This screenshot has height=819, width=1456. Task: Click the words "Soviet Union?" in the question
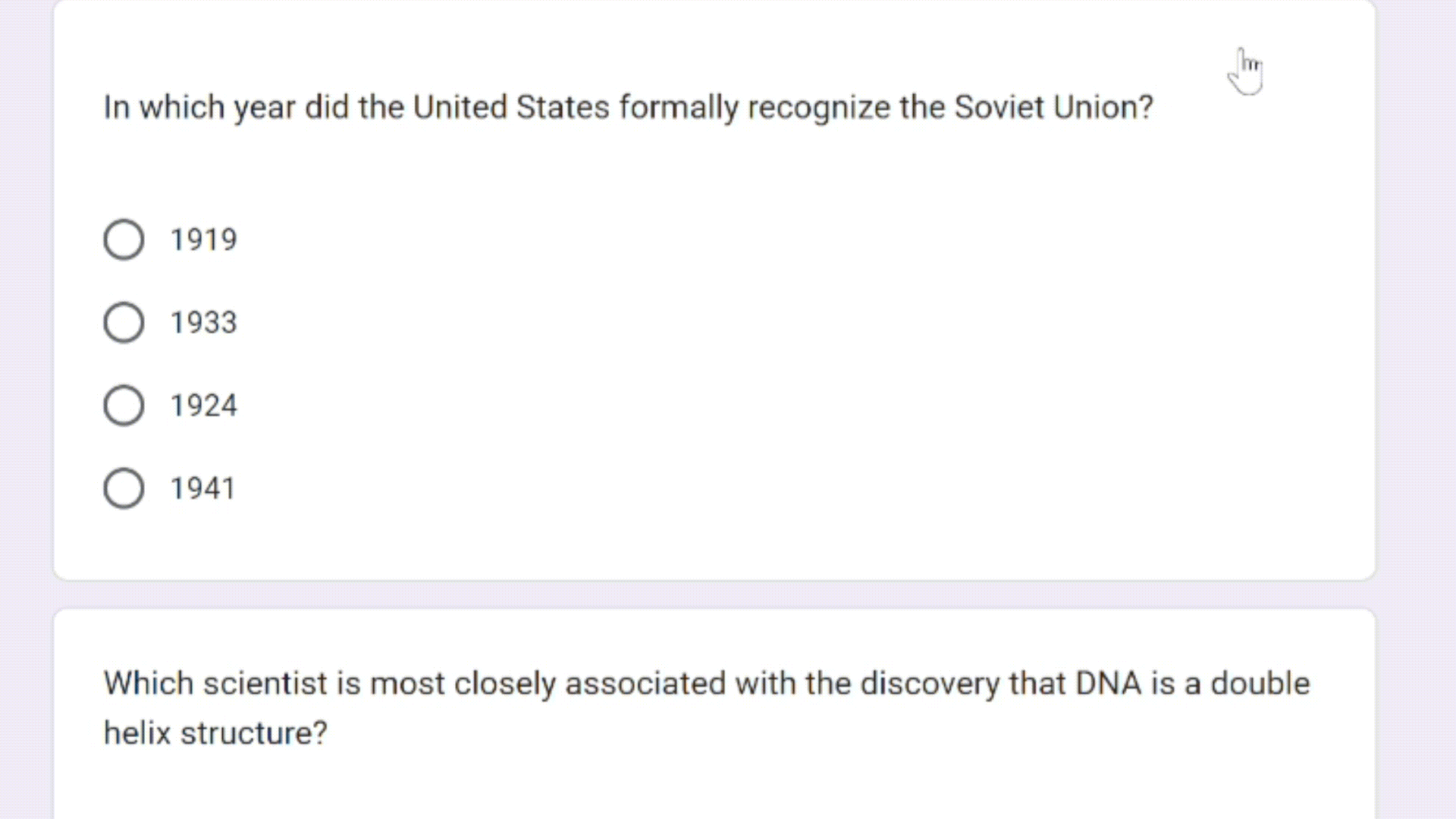coord(1053,107)
